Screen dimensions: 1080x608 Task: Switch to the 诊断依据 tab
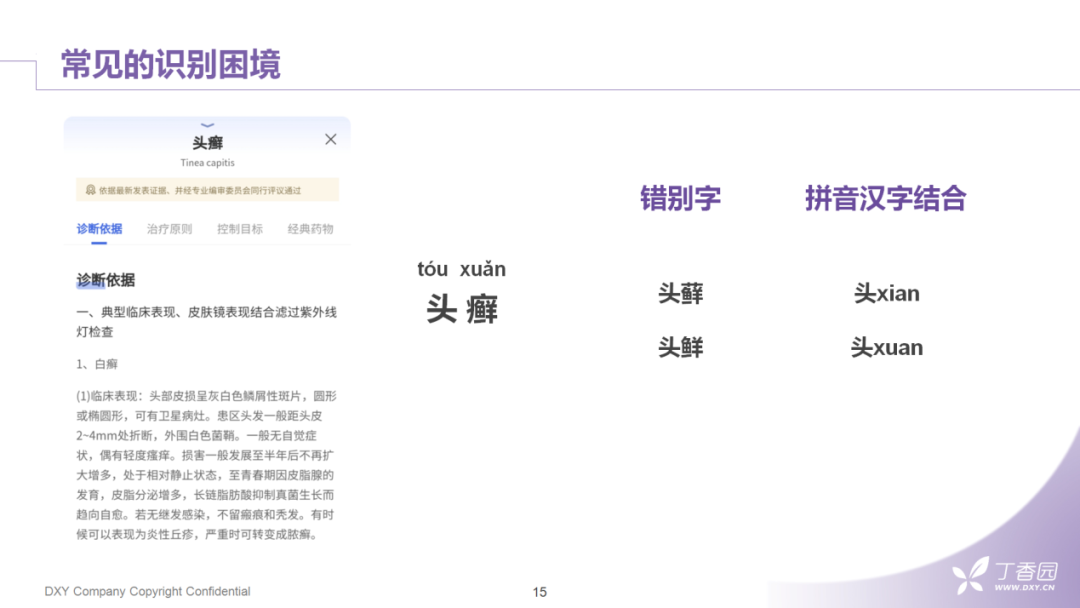99,229
